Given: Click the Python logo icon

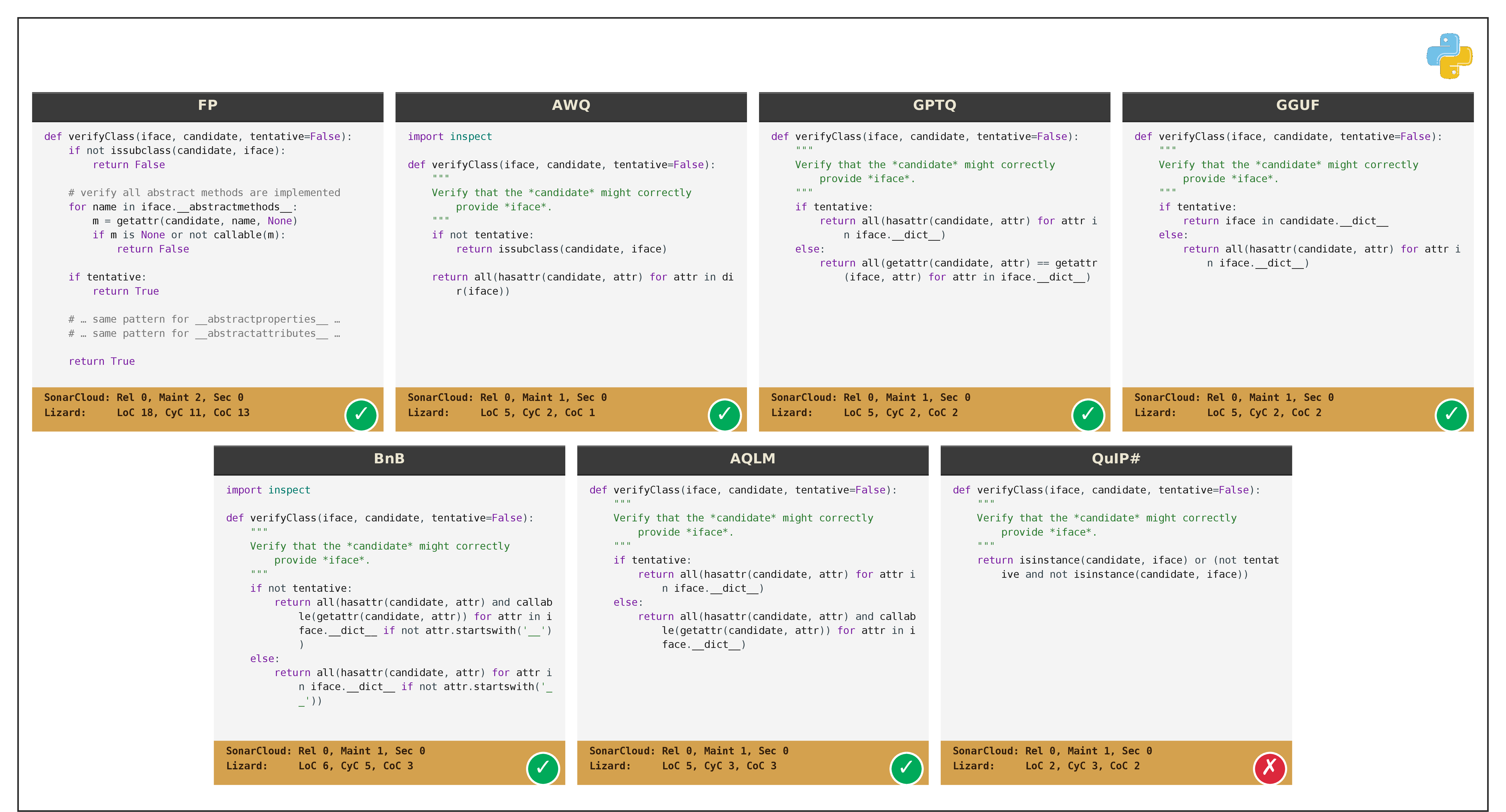Looking at the screenshot, I should pos(1449,56).
